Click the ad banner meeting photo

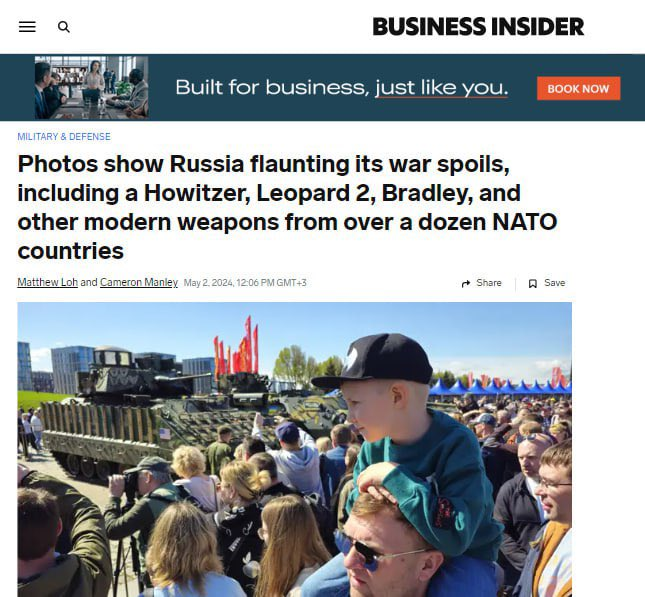click(x=91, y=88)
